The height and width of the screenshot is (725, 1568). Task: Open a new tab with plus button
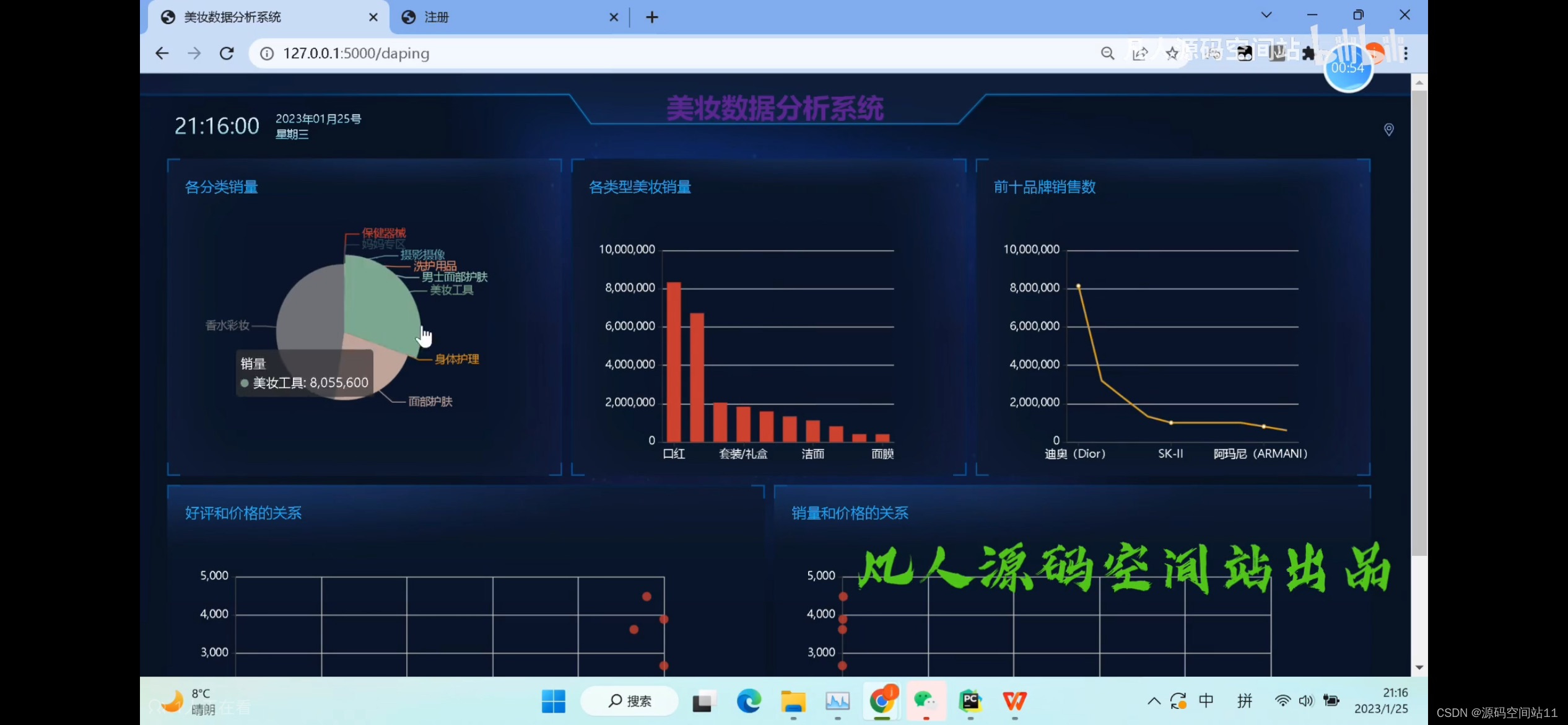[651, 17]
